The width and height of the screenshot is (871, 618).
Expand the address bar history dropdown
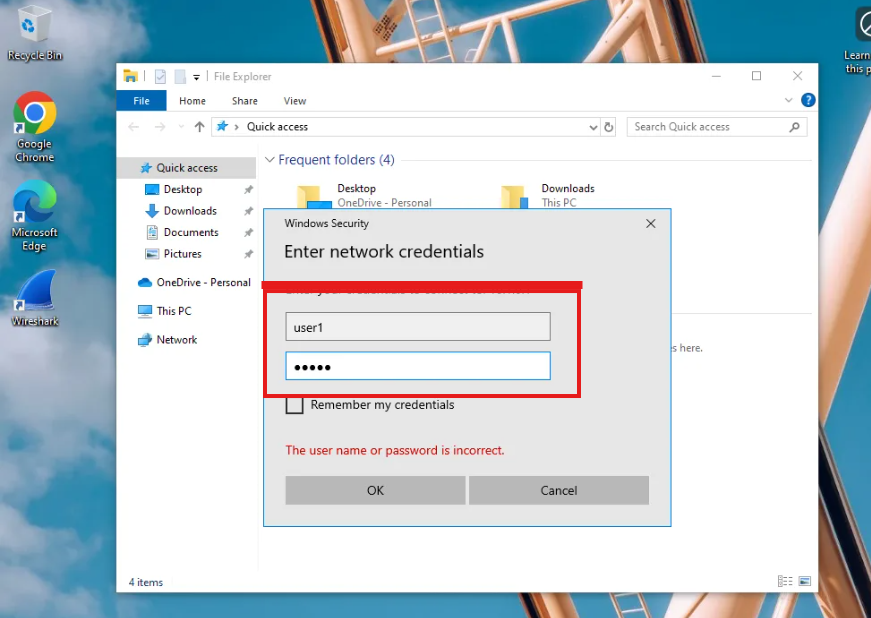[x=593, y=127]
